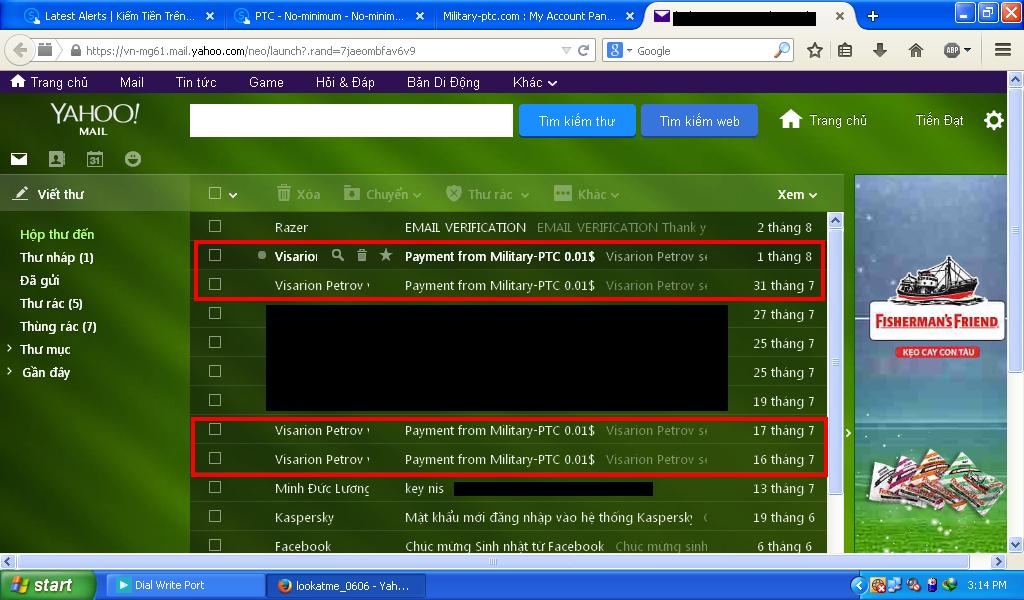Check the Minh Đức Lương message checkbox
The width and height of the screenshot is (1024, 600).
[x=215, y=487]
